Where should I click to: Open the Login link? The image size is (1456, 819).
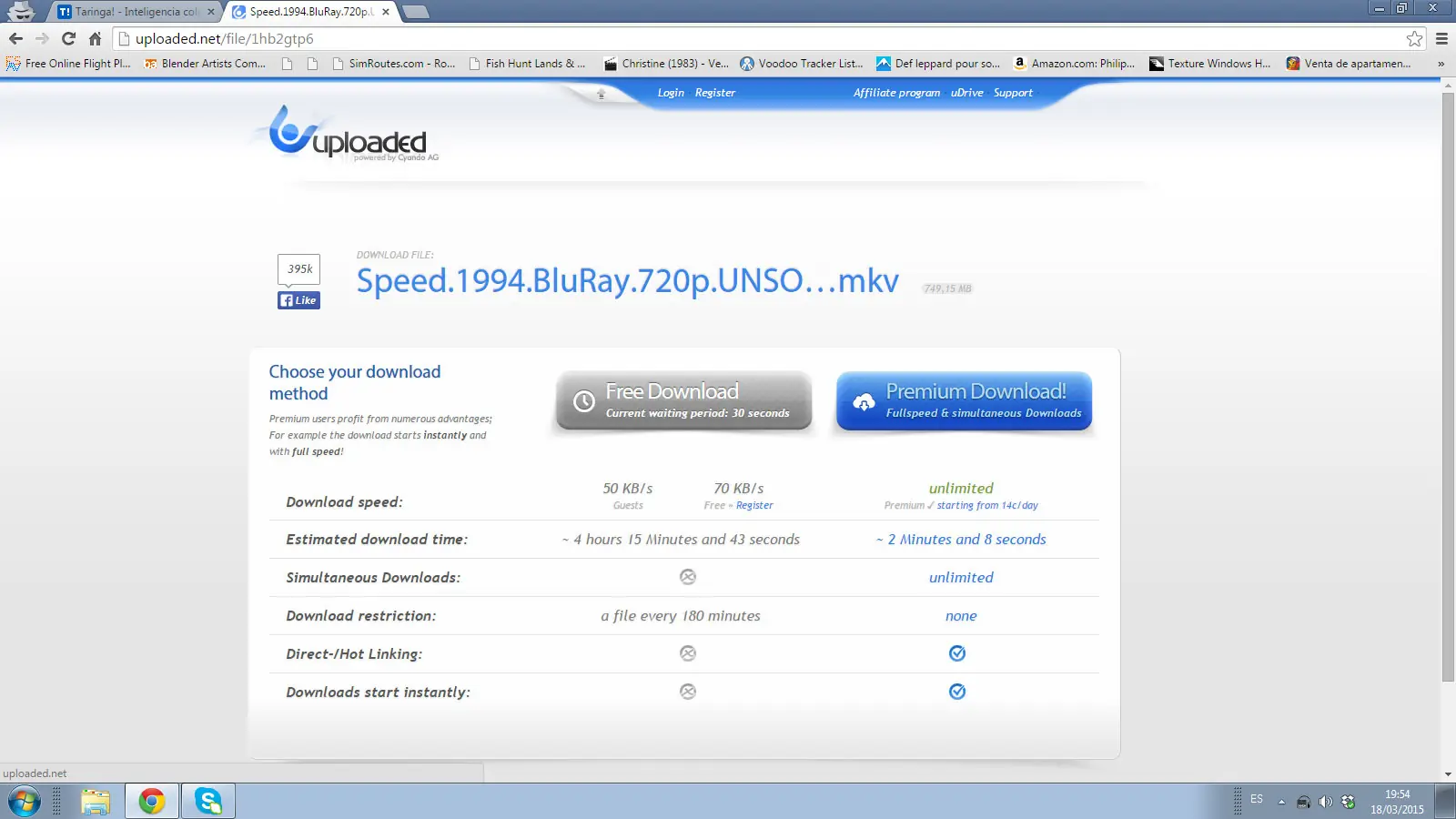click(671, 93)
